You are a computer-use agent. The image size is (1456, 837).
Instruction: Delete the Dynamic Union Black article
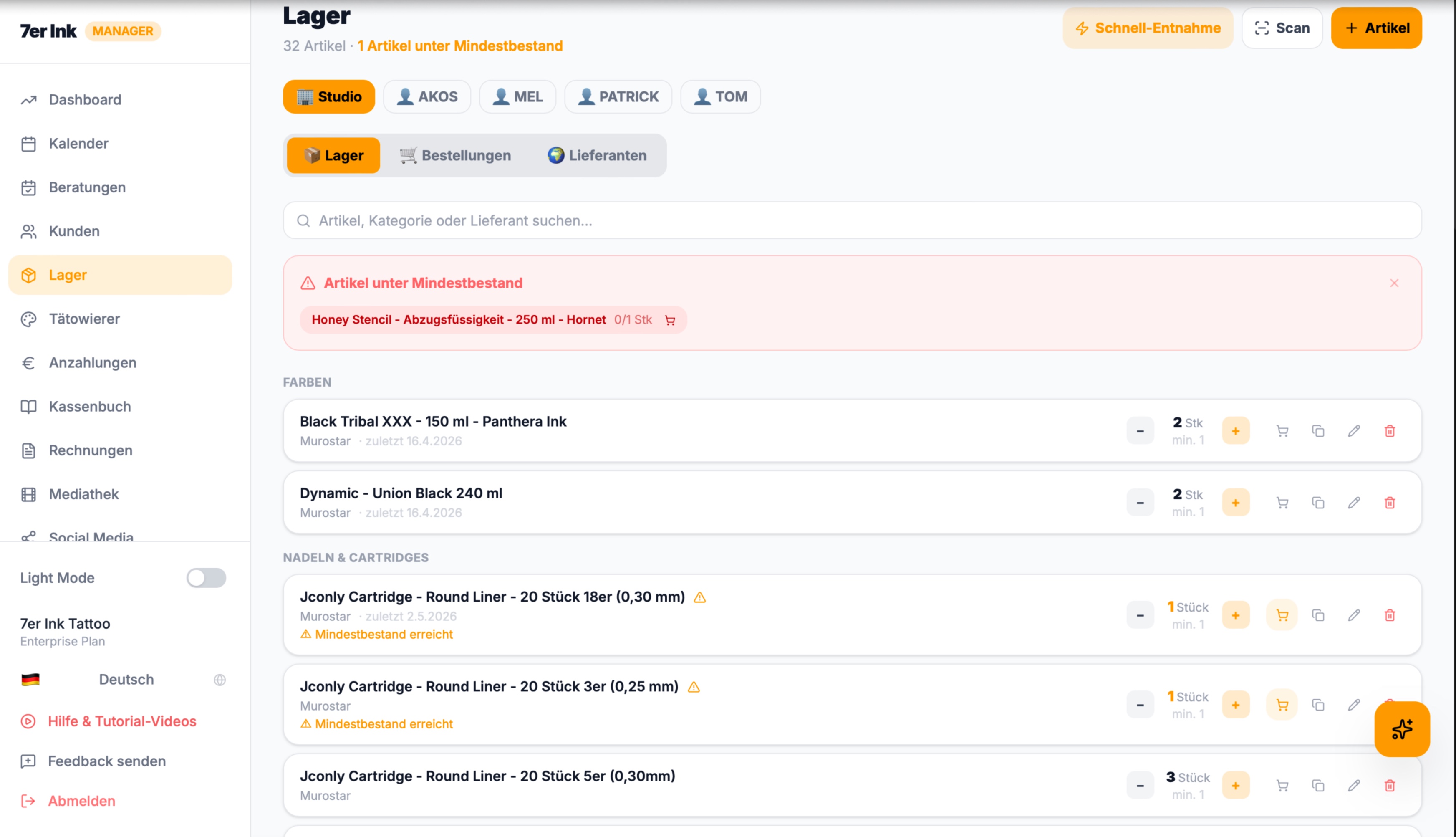point(1390,503)
